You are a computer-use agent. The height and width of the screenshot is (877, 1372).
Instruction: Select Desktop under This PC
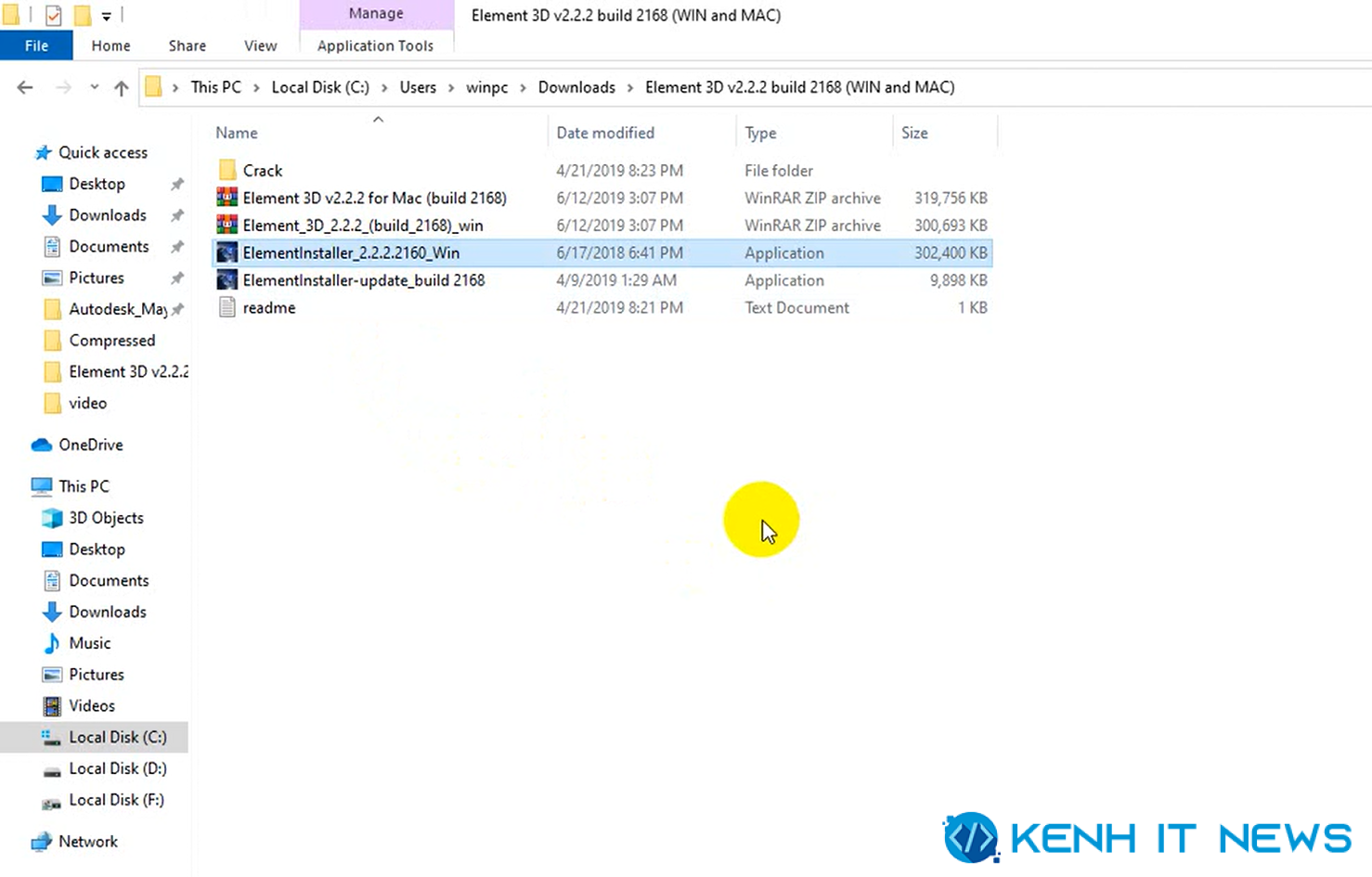point(97,549)
